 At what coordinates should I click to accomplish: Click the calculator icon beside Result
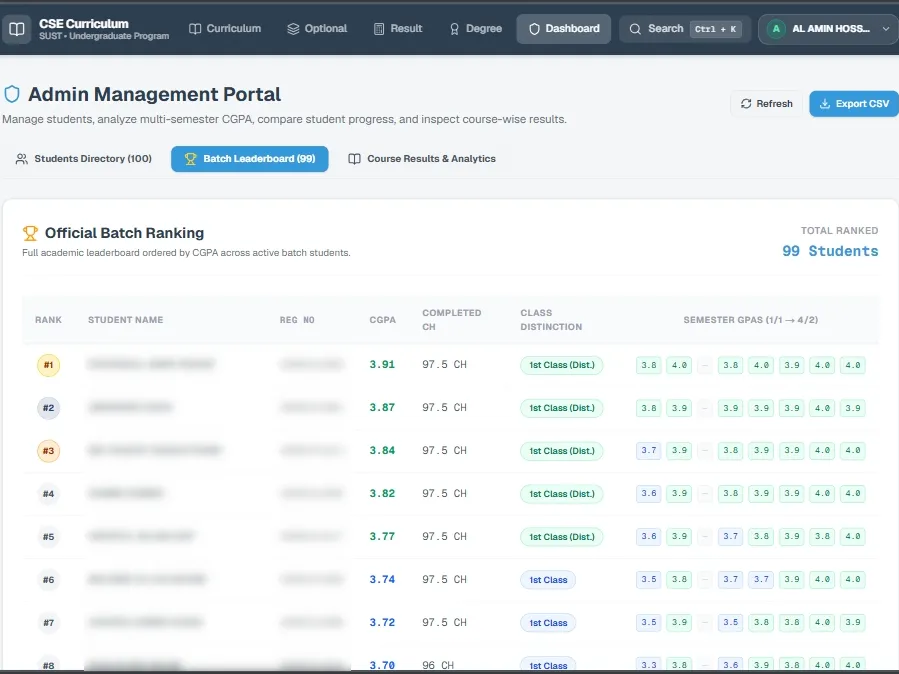379,29
